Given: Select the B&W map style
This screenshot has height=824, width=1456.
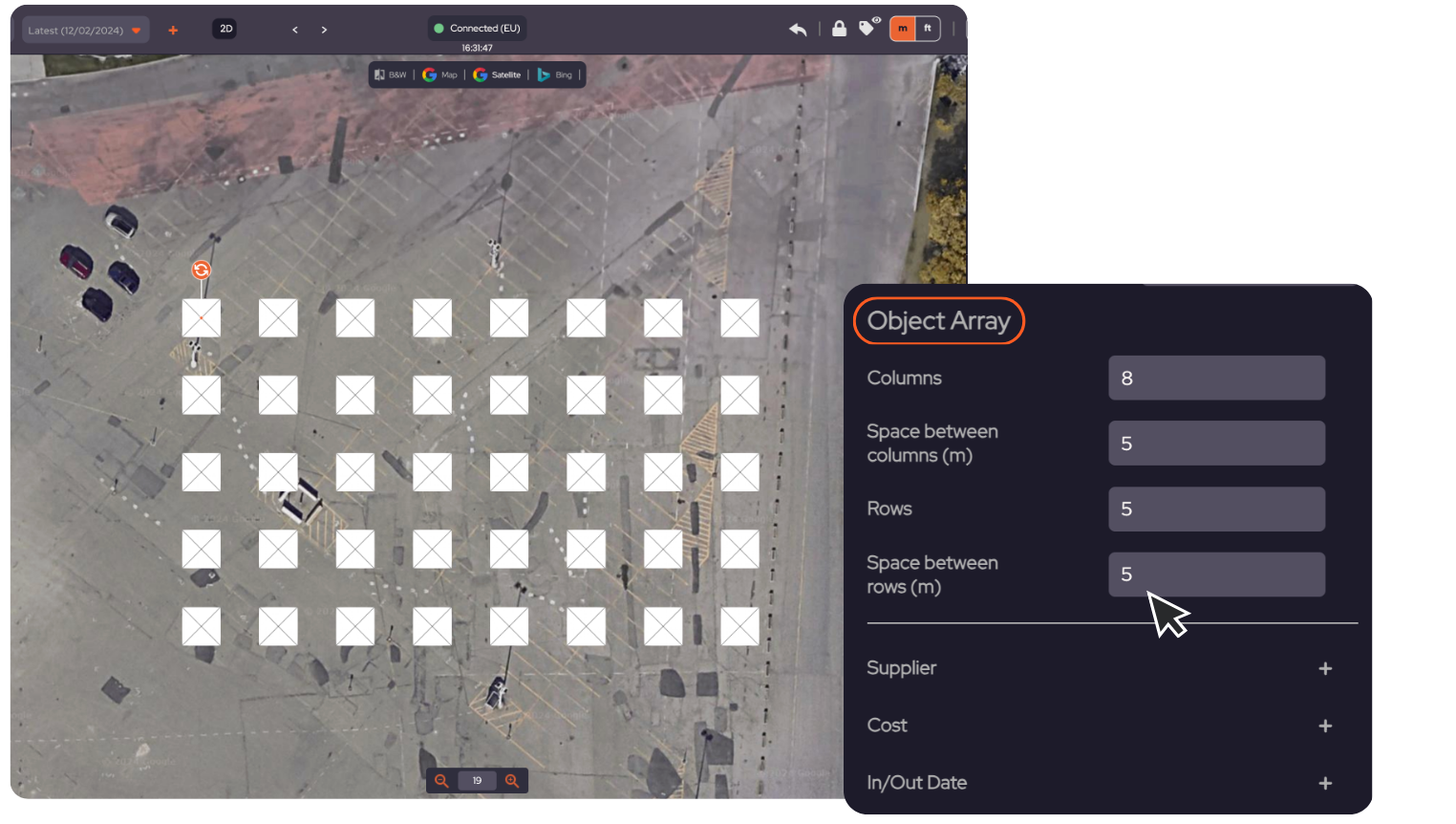Looking at the screenshot, I should [x=391, y=74].
